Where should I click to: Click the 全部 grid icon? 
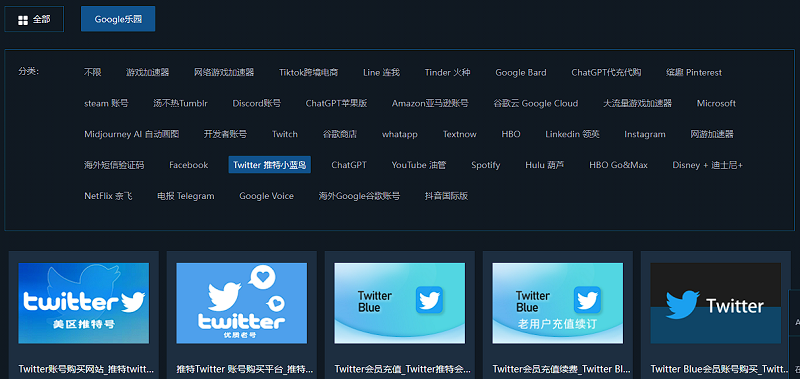point(22,20)
